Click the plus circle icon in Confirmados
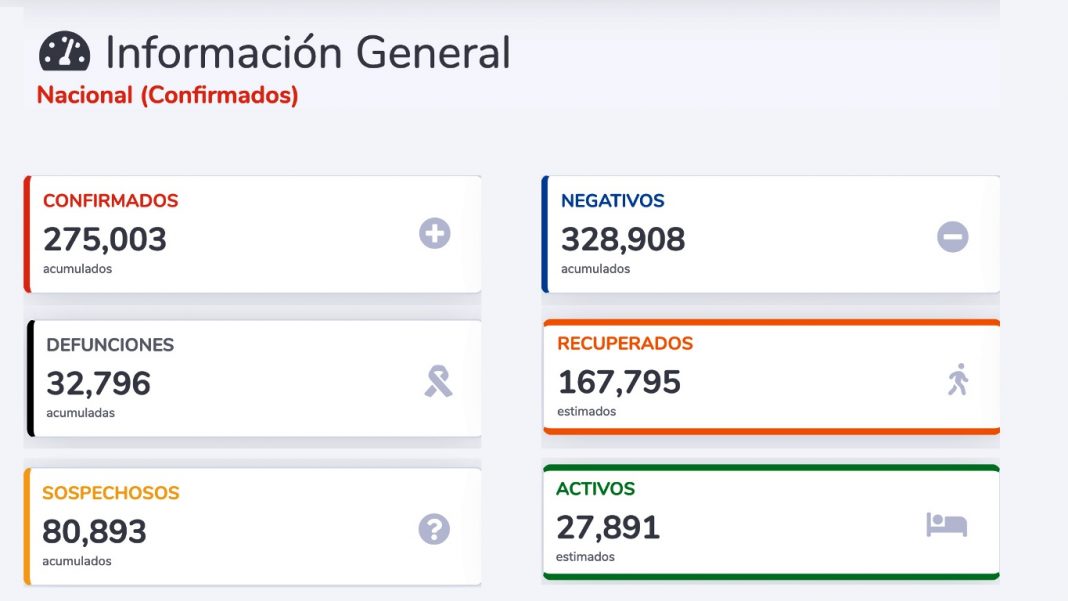The width and height of the screenshot is (1068, 601). click(x=434, y=234)
